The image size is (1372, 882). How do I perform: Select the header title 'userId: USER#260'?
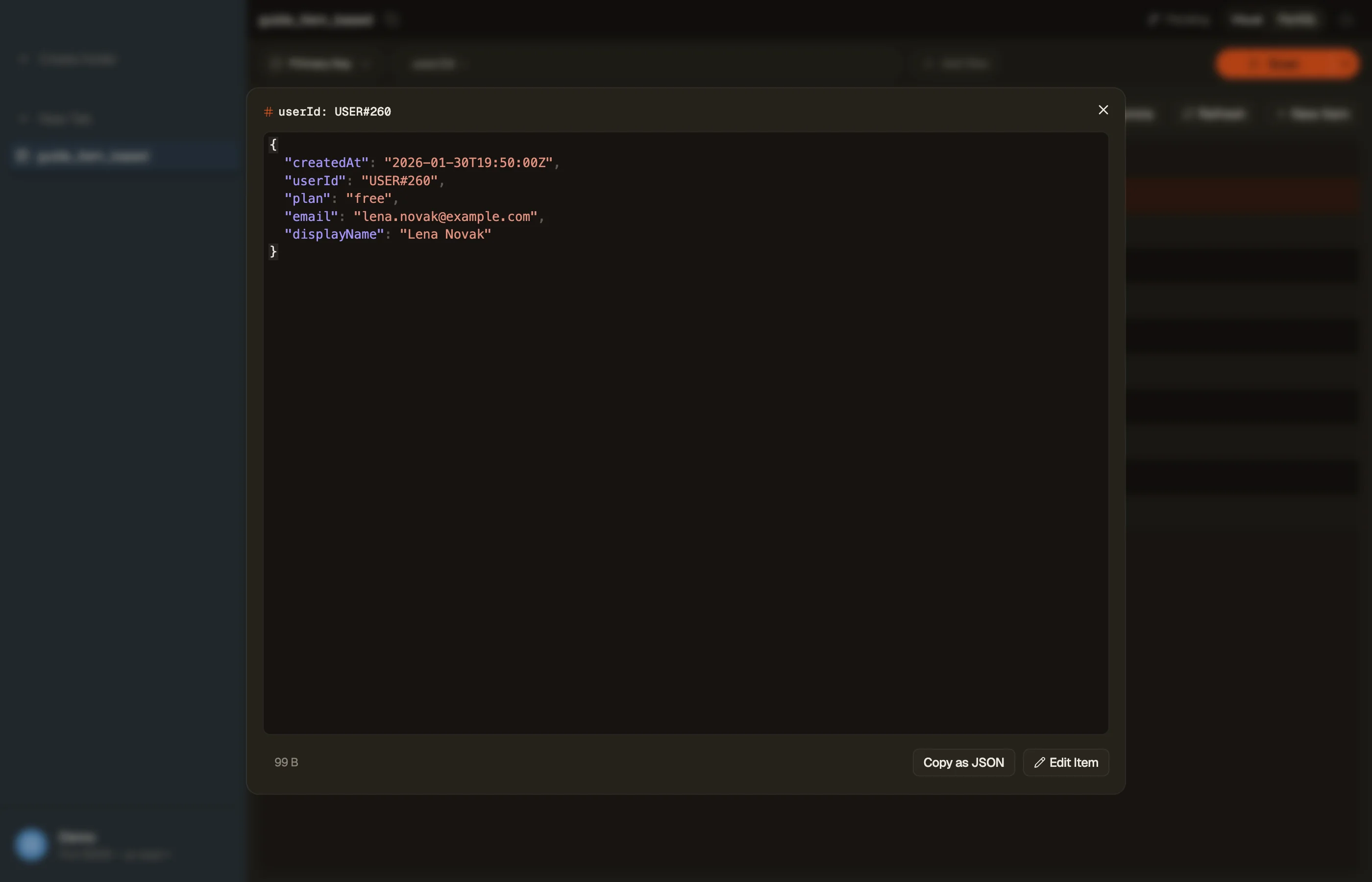[334, 112]
